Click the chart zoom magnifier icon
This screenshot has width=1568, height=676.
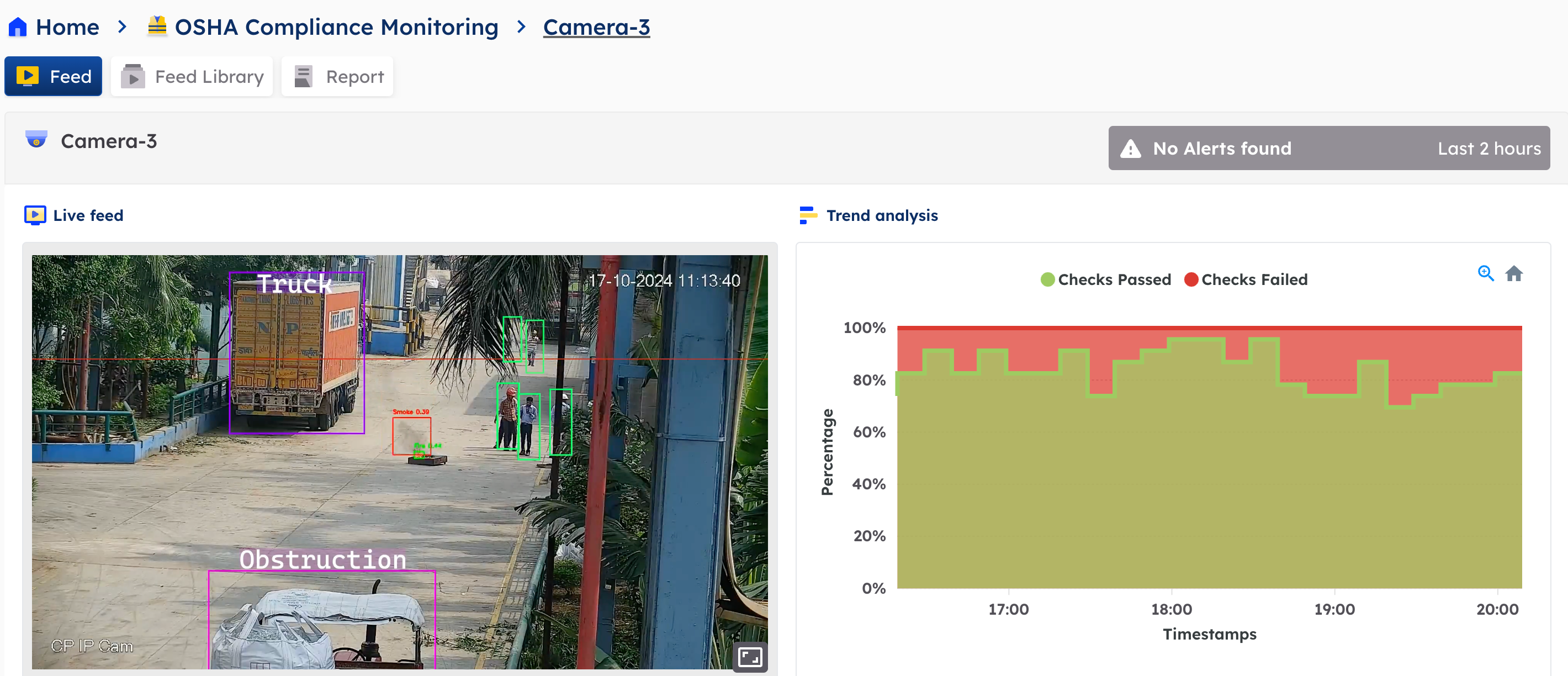coord(1485,273)
